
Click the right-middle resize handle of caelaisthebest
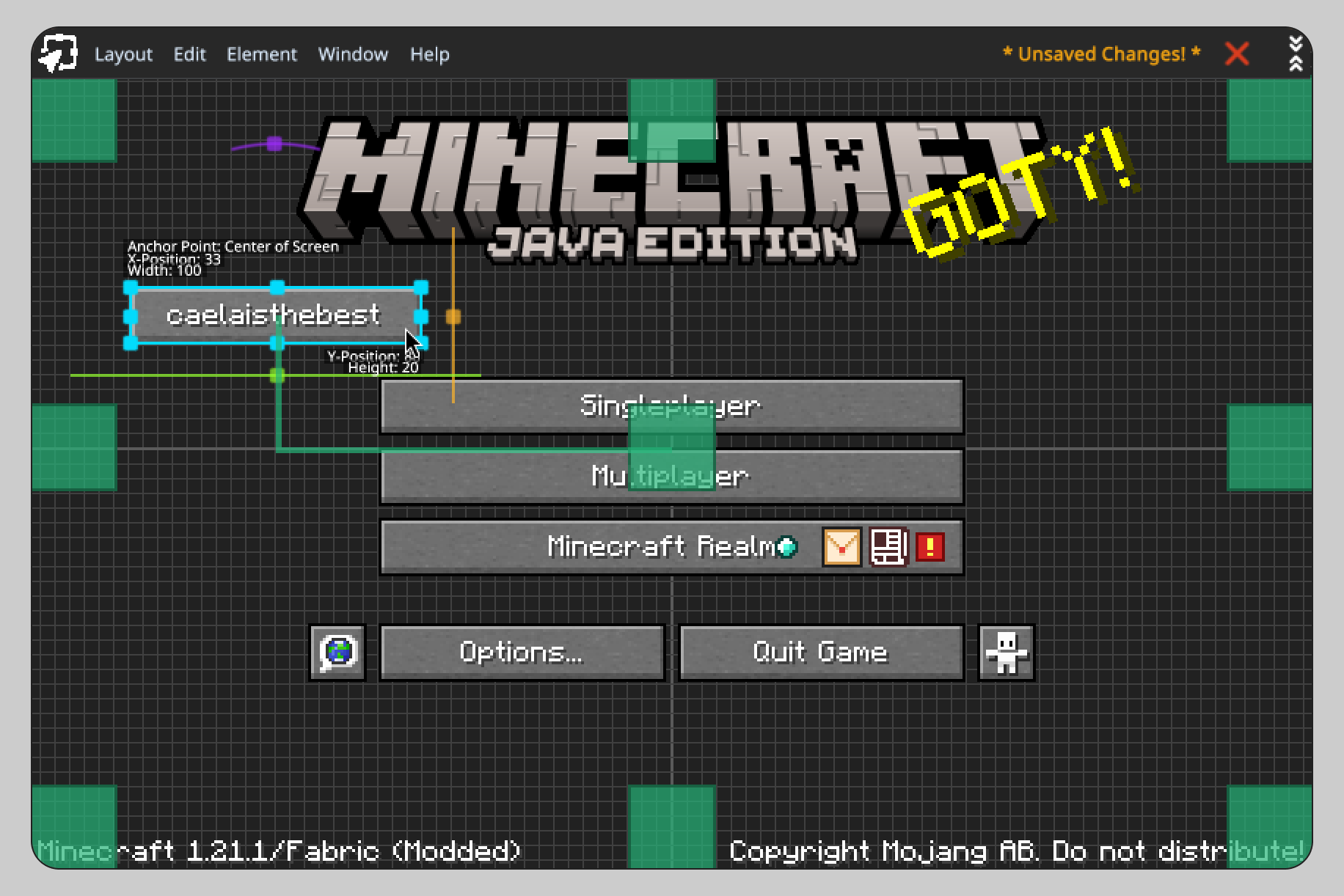click(x=421, y=316)
